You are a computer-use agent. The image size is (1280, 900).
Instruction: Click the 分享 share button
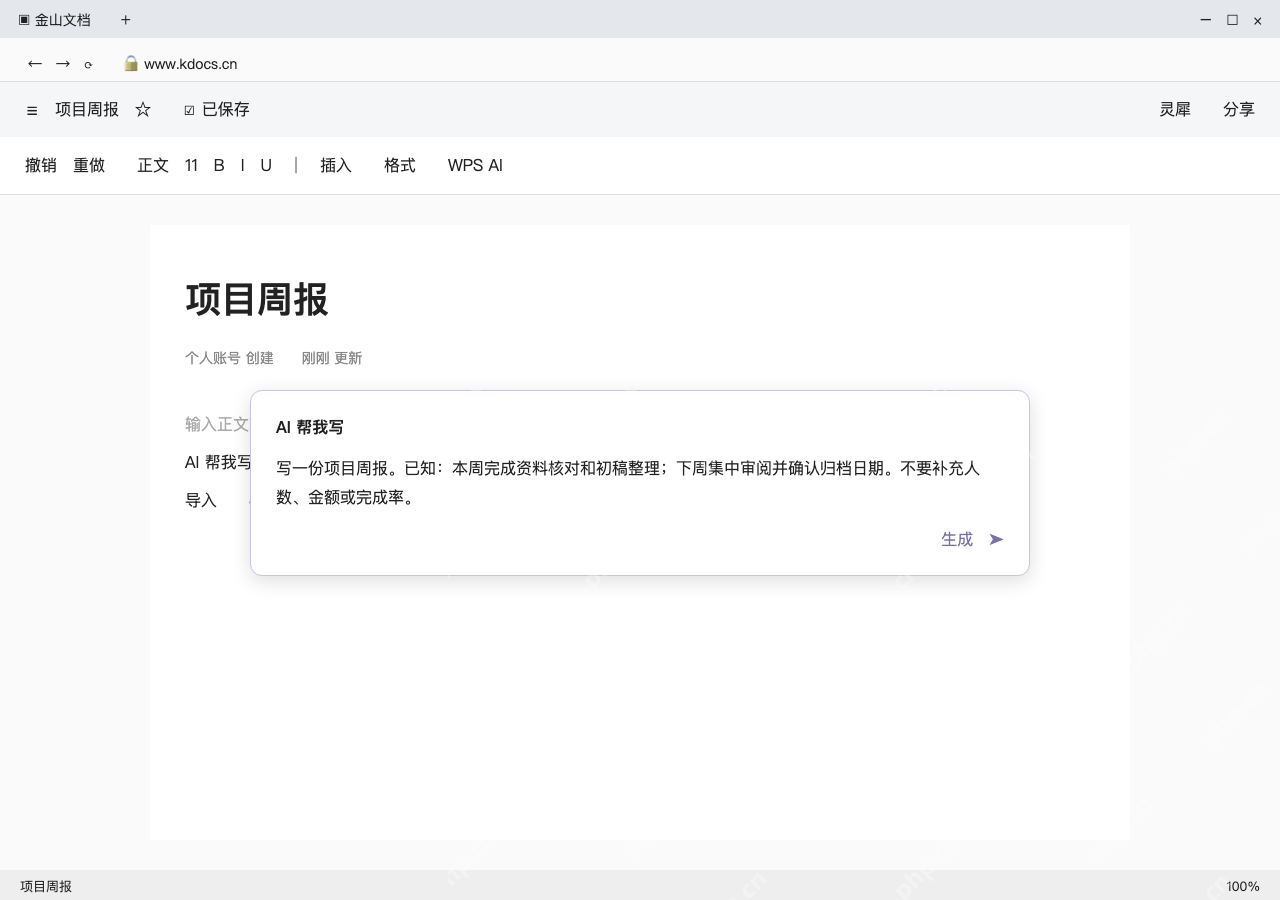1239,110
